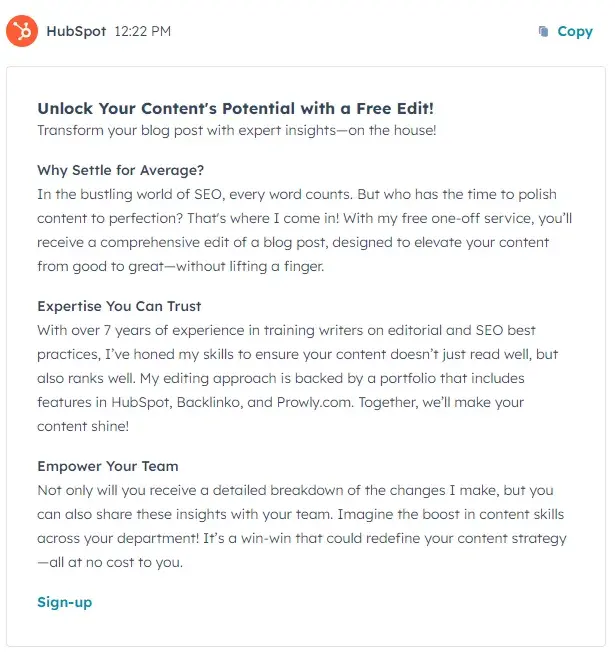Screen dimensions: 615x665
Task: Open the Sign-up link
Action: tap(64, 602)
